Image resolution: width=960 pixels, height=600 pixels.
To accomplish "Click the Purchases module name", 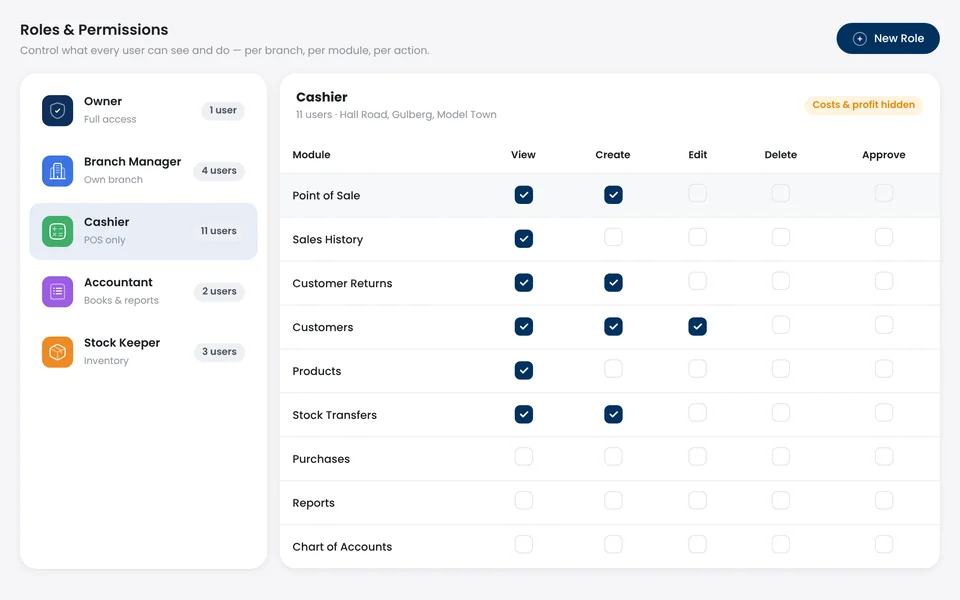I will coord(321,459).
